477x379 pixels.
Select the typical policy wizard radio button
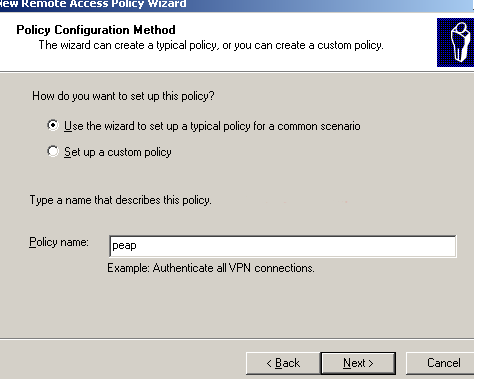pos(53,125)
